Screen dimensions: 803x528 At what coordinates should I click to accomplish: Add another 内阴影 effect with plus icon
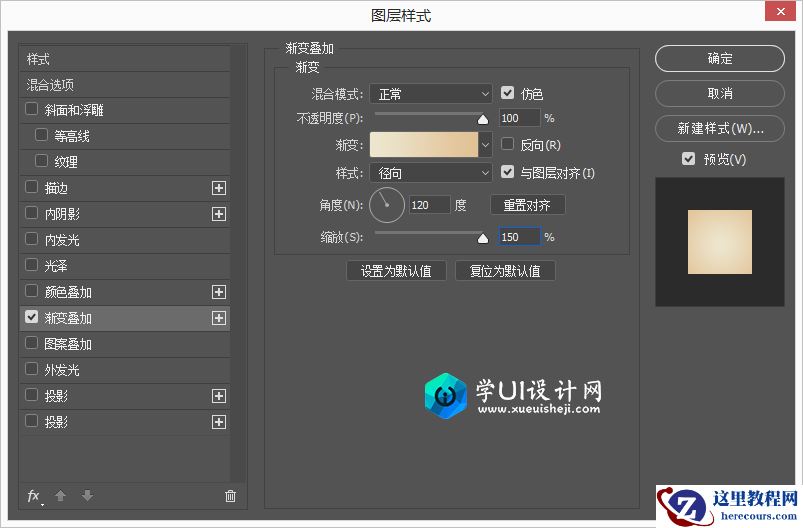[219, 214]
